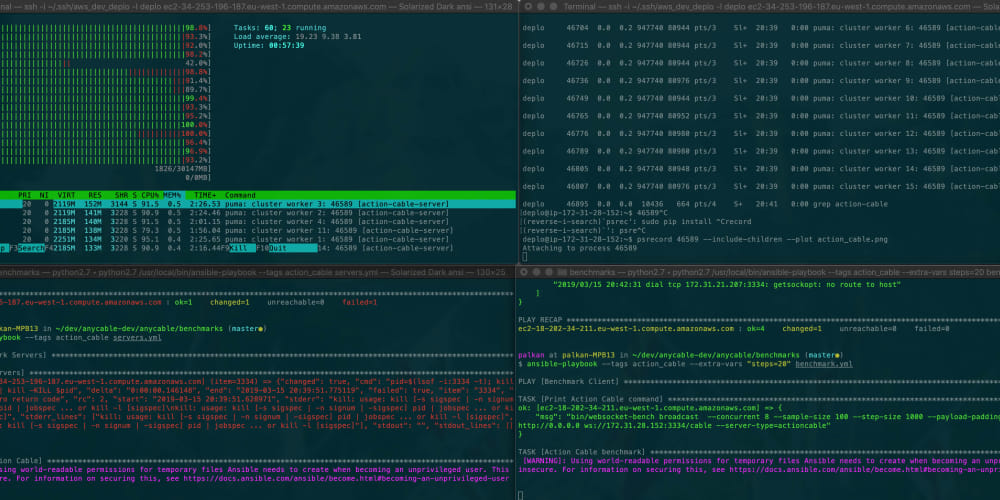1000x500 pixels.
Task: Click the Tasks: 60; 23 running line
Action: click(x=279, y=28)
